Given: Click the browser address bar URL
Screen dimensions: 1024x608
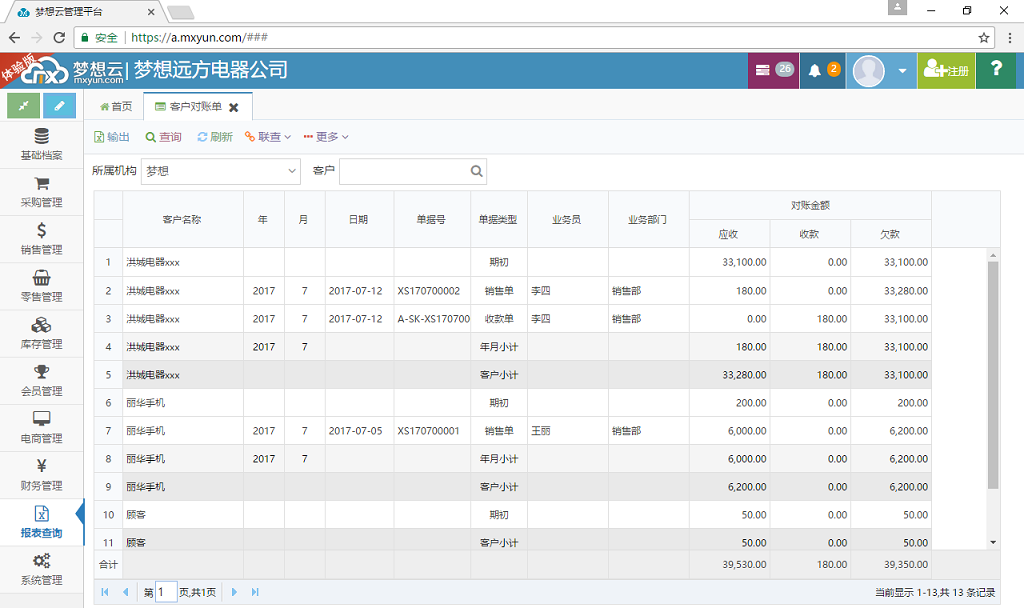Looking at the screenshot, I should (x=199, y=38).
